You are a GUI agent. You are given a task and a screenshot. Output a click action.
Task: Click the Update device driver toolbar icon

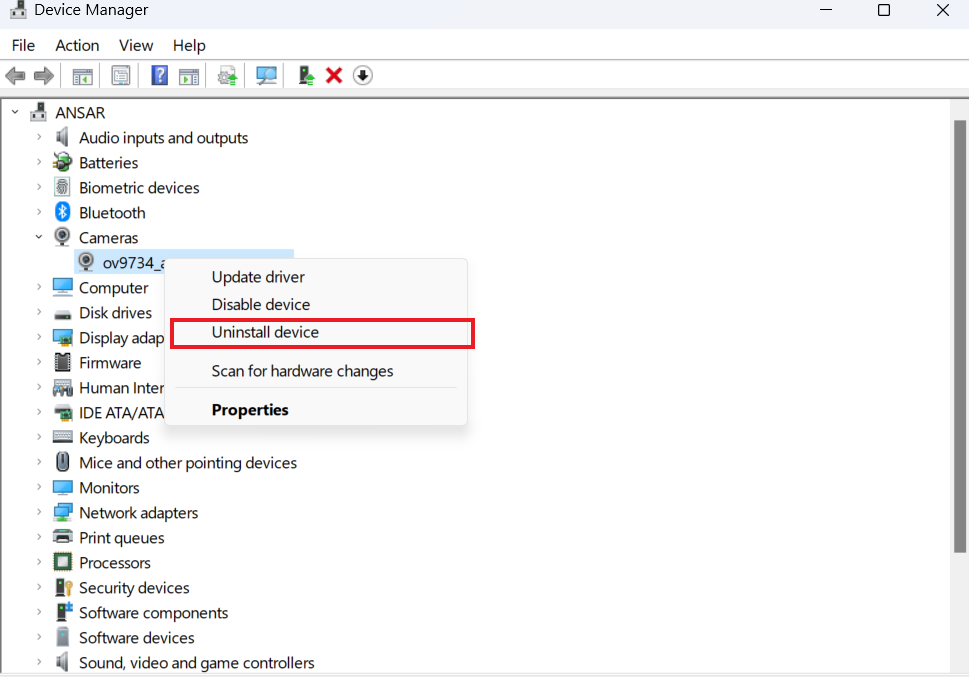(227, 76)
